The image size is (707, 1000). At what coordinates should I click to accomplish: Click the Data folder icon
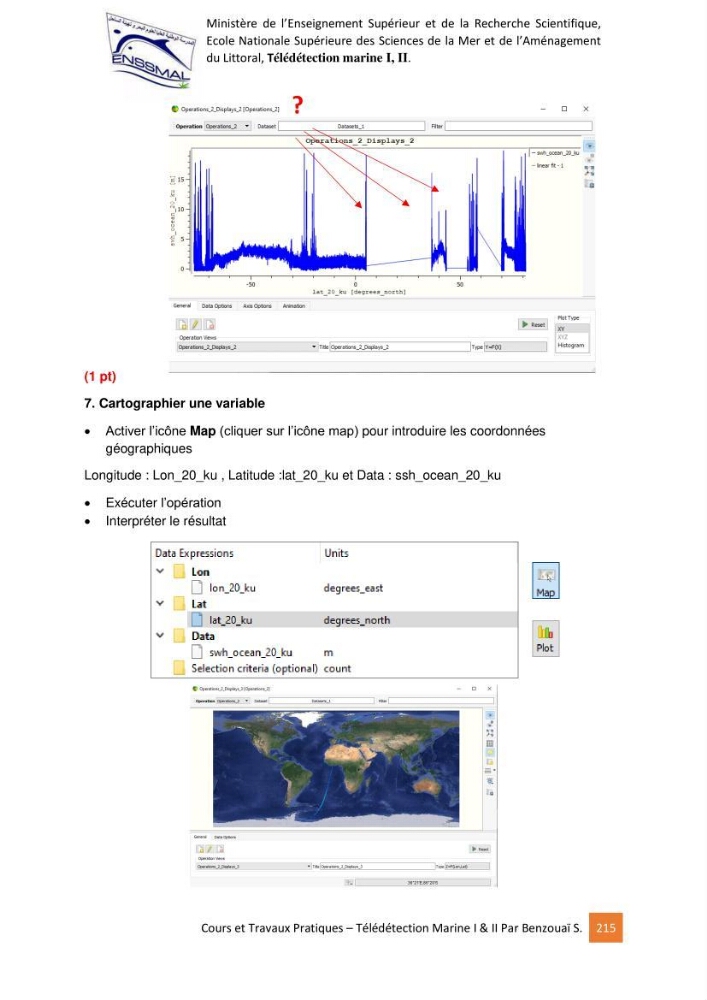coord(180,635)
